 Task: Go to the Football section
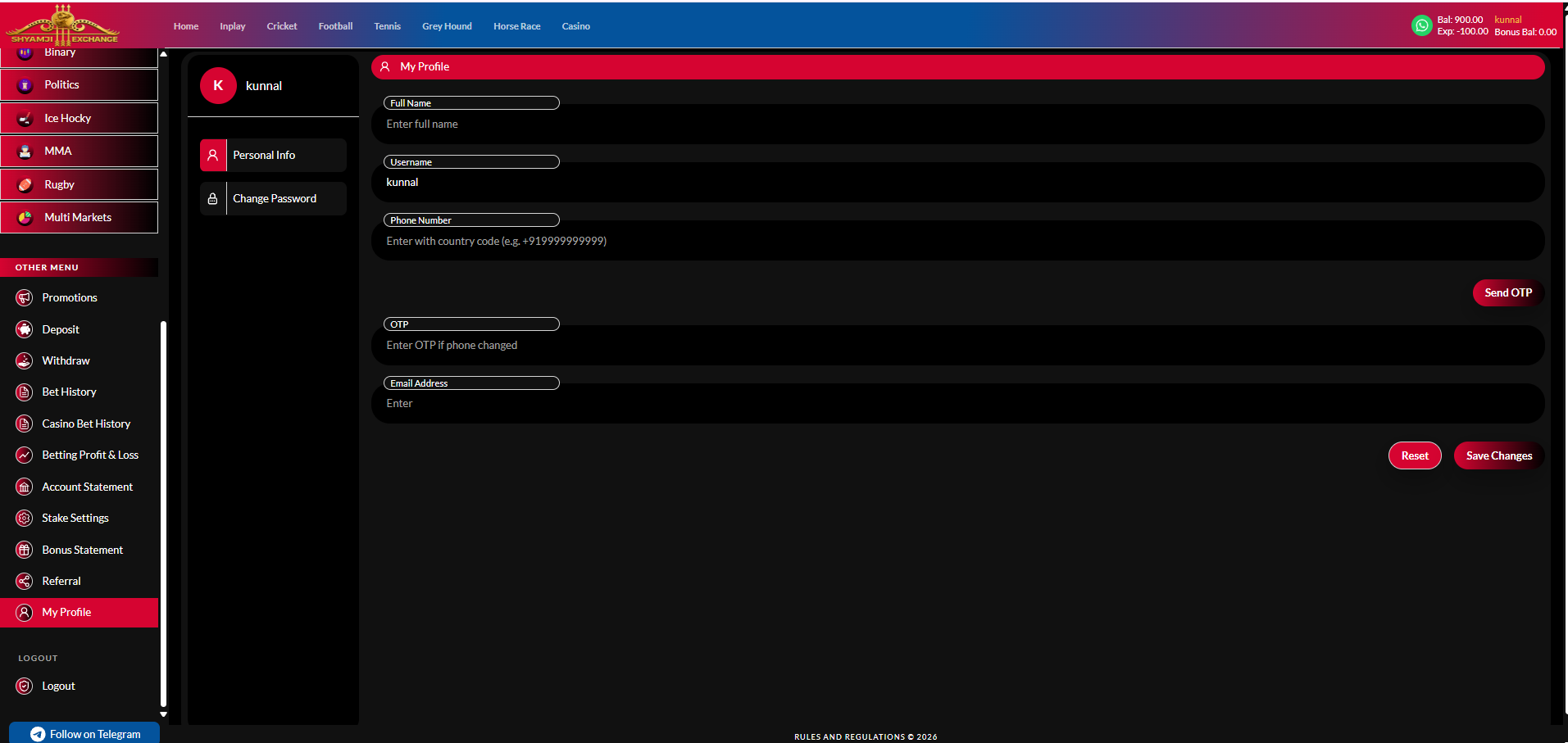click(336, 26)
